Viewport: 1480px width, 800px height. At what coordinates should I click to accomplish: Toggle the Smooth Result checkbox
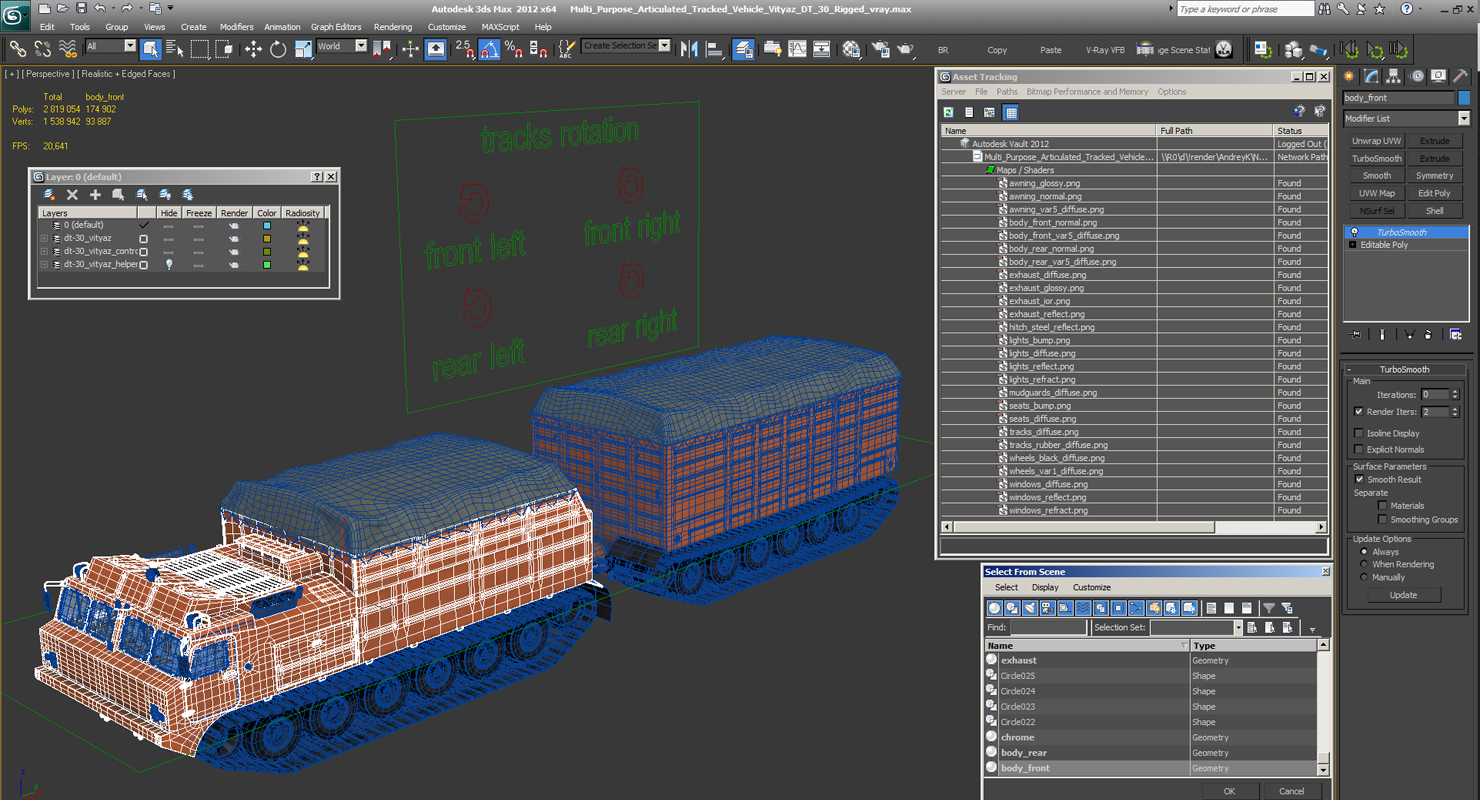click(1358, 479)
